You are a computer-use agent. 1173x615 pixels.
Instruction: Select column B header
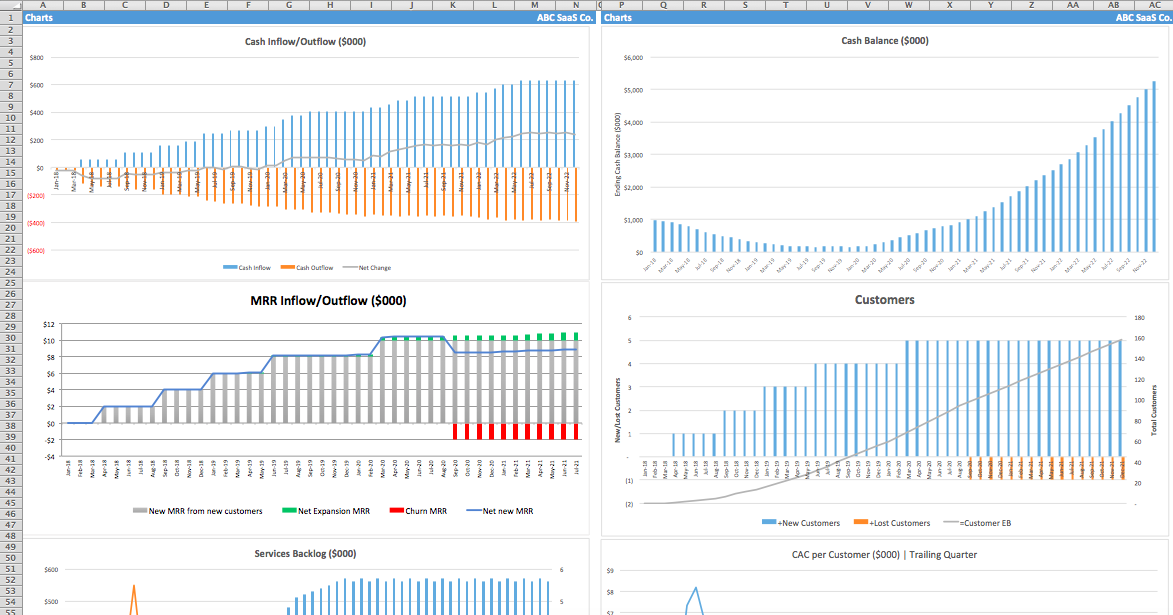[83, 5]
